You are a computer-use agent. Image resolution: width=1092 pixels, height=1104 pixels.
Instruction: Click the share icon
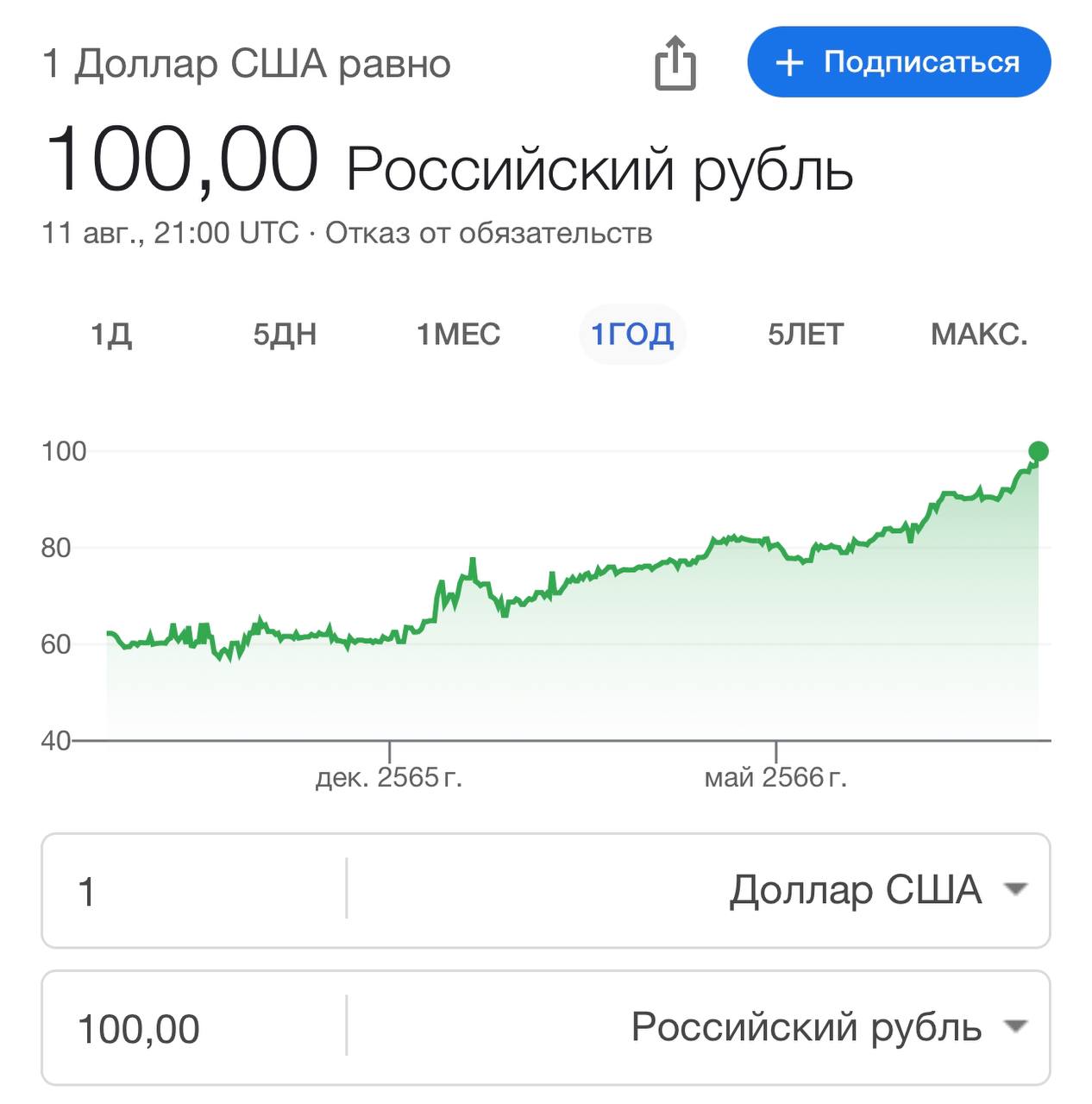(675, 63)
